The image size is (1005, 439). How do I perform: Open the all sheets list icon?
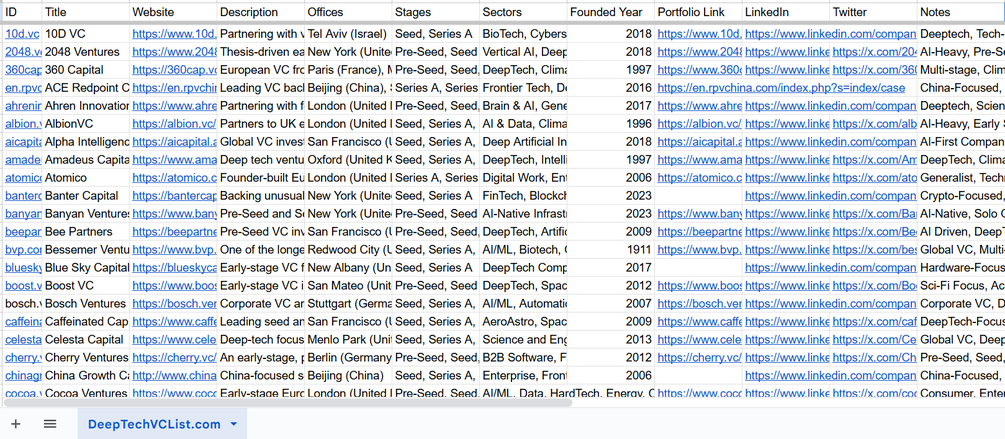[50, 424]
